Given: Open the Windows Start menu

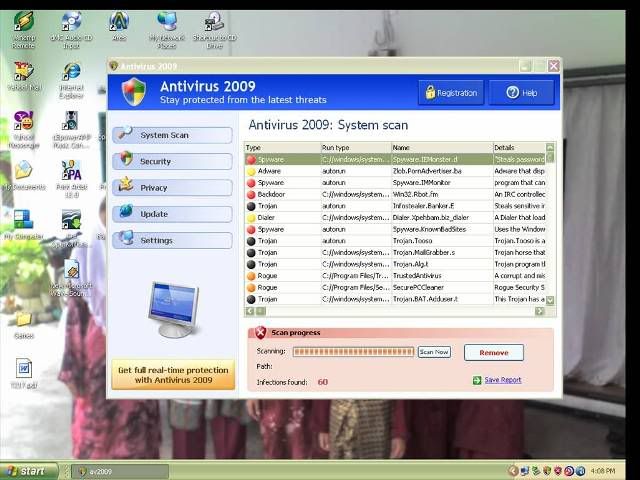Looking at the screenshot, I should tap(27, 471).
